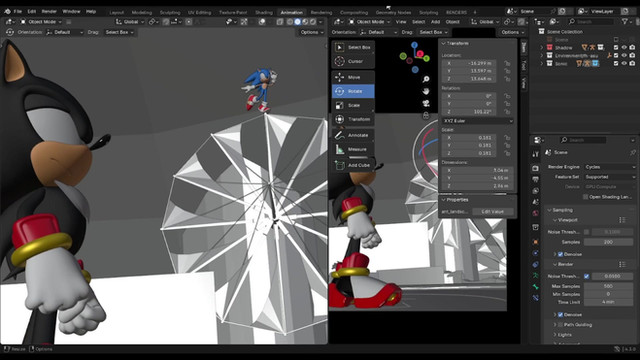Pick the Cursor tool
Screen dimensions: 640x360
pos(353,61)
